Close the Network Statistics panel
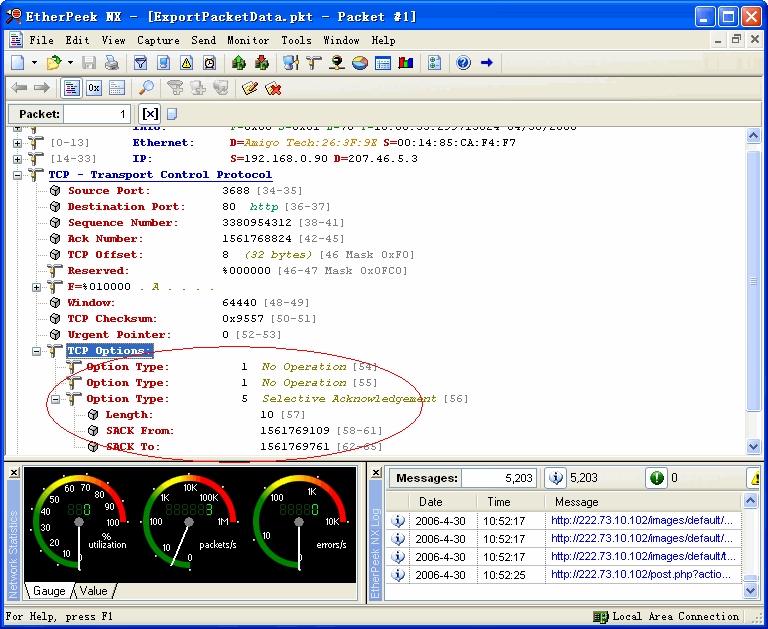This screenshot has height=629, width=768. coord(14,473)
